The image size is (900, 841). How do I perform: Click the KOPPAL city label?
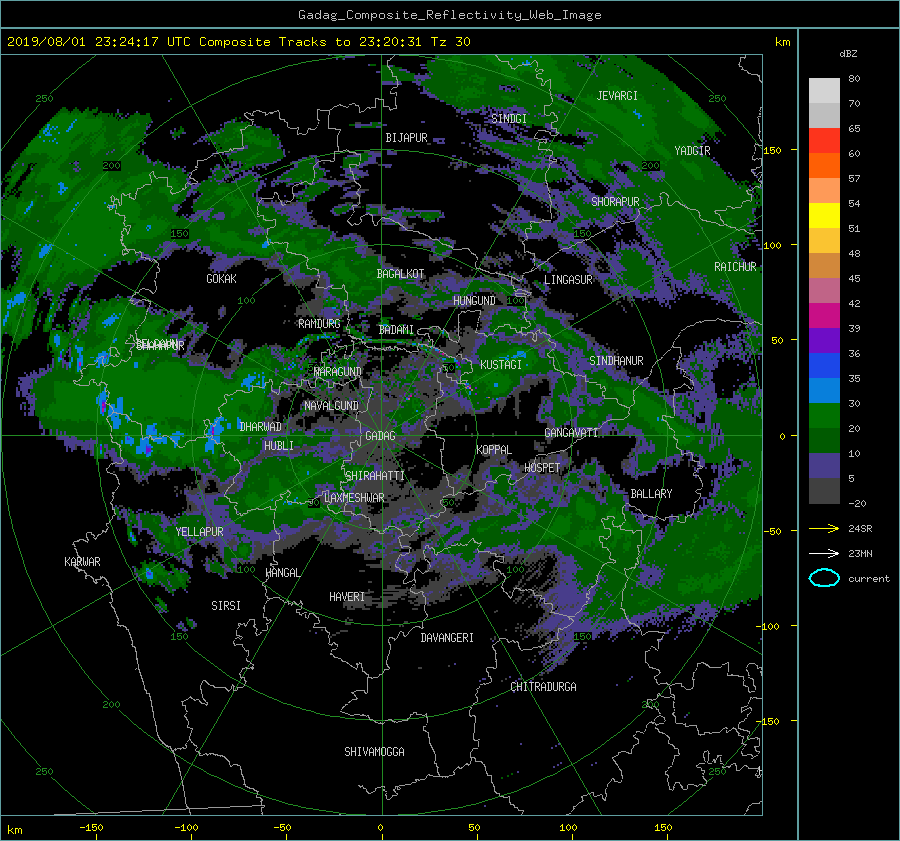pyautogui.click(x=494, y=449)
